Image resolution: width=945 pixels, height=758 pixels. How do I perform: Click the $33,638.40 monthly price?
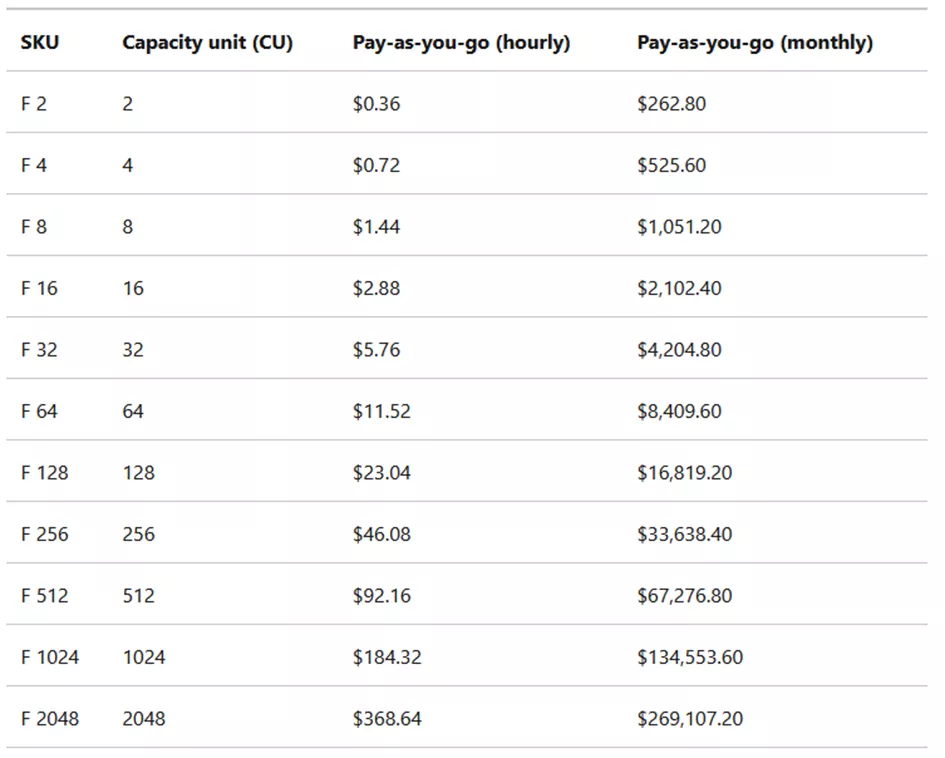(684, 534)
